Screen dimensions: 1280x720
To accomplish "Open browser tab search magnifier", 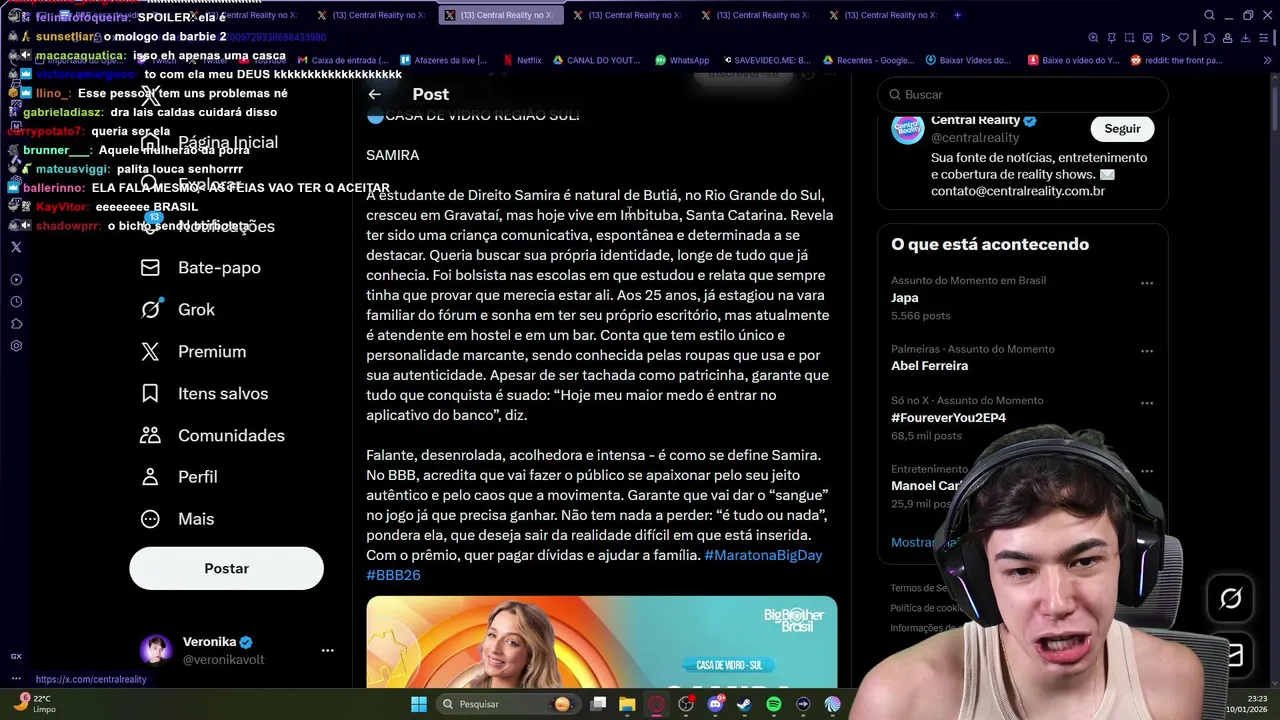I will (1209, 15).
